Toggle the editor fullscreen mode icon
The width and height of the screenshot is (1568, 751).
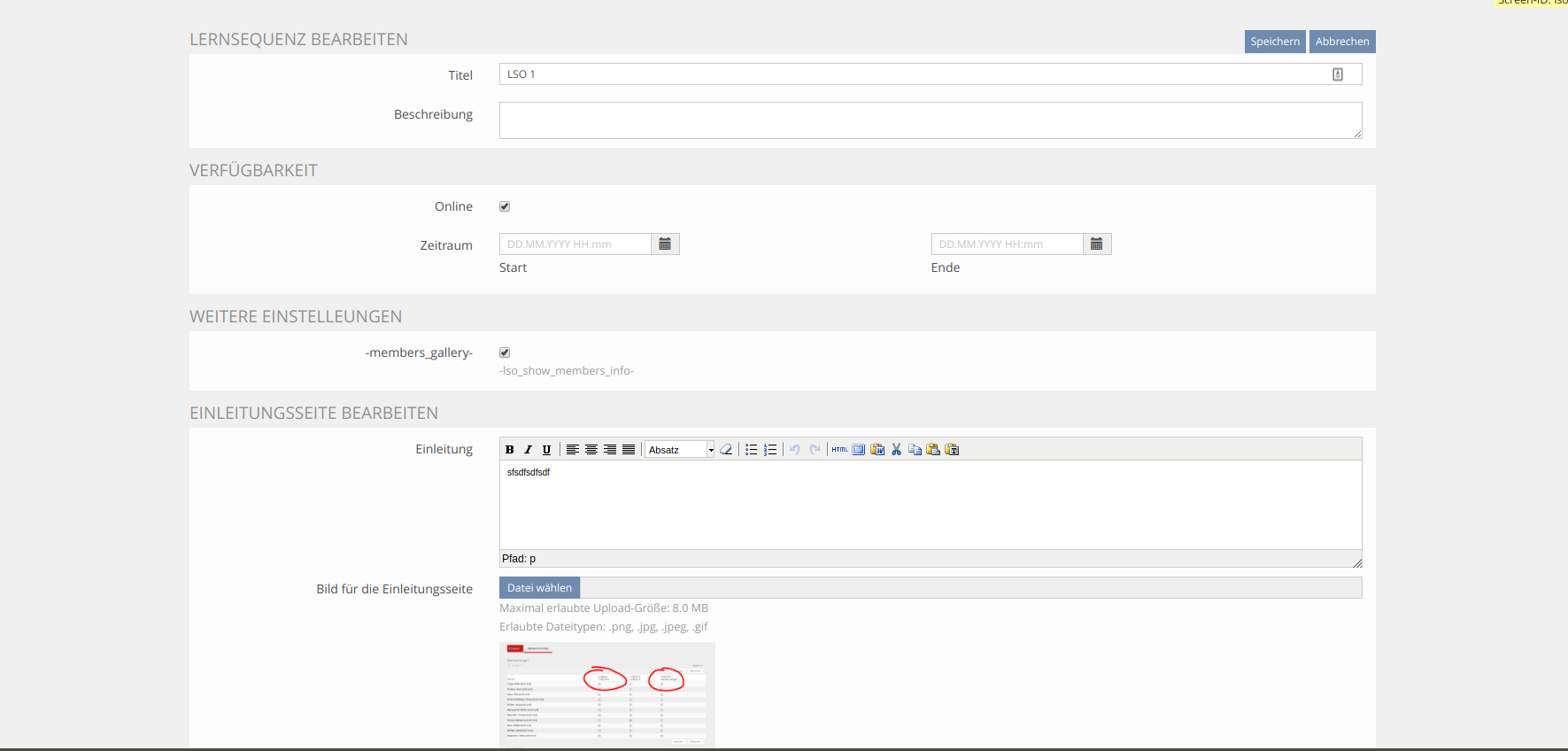coord(859,450)
